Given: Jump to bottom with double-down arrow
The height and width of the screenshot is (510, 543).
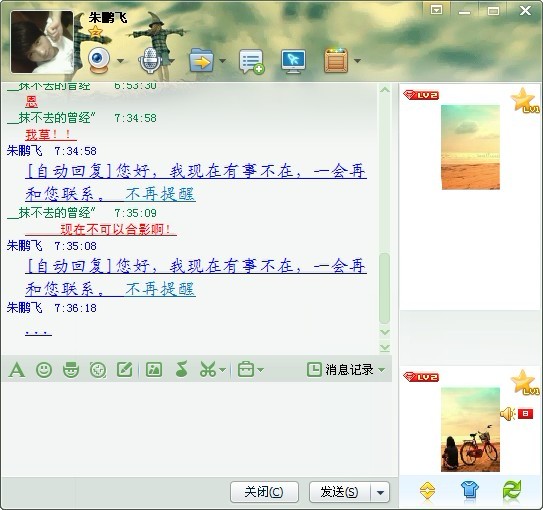Looking at the screenshot, I should (384, 347).
